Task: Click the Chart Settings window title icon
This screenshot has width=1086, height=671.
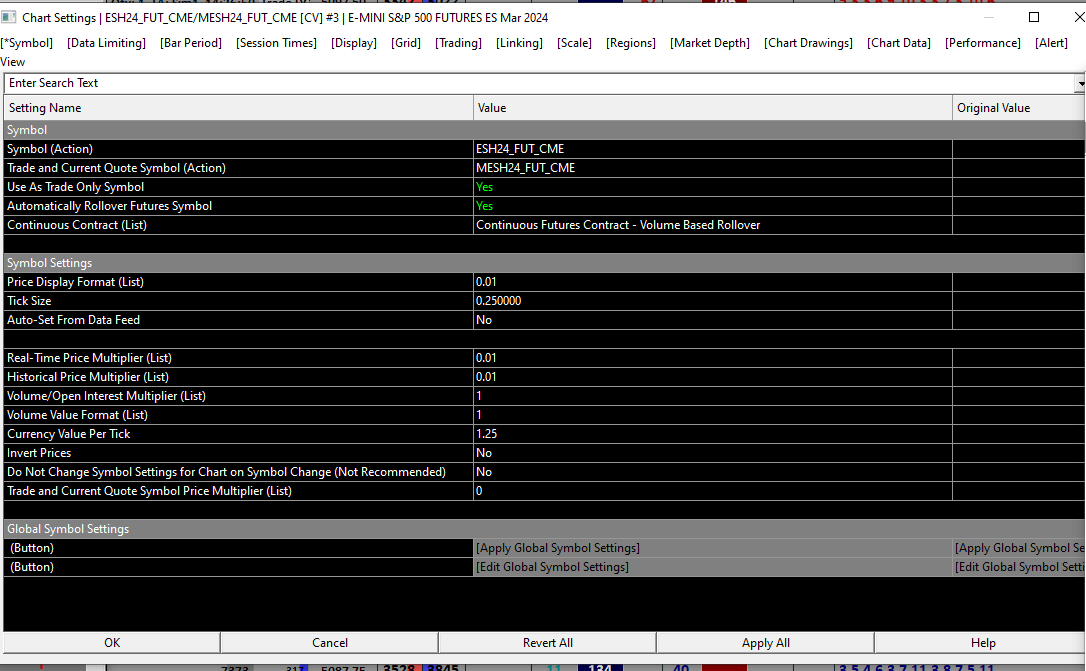Action: (9, 17)
